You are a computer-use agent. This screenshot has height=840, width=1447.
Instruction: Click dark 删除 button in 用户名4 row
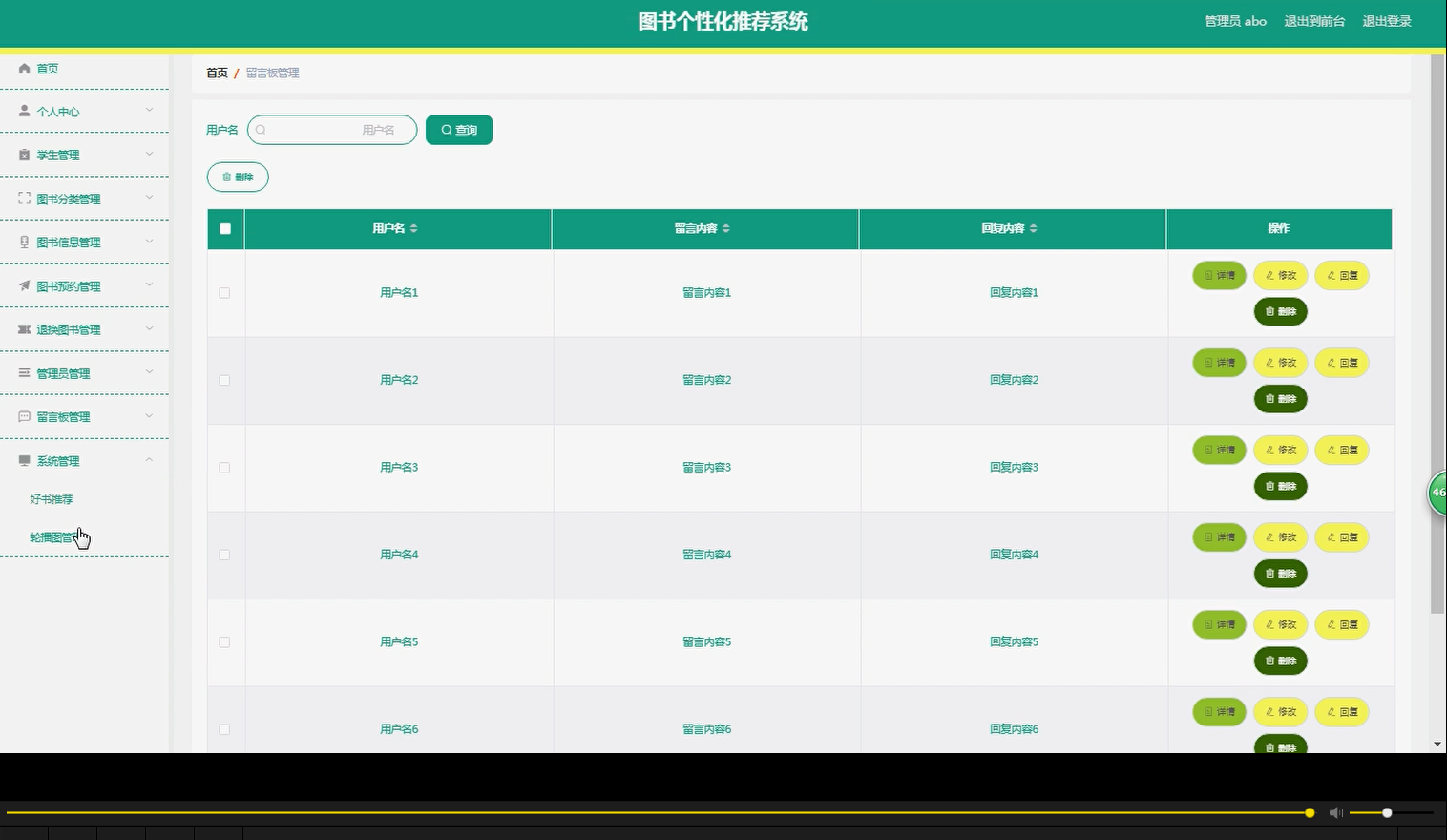click(x=1280, y=574)
